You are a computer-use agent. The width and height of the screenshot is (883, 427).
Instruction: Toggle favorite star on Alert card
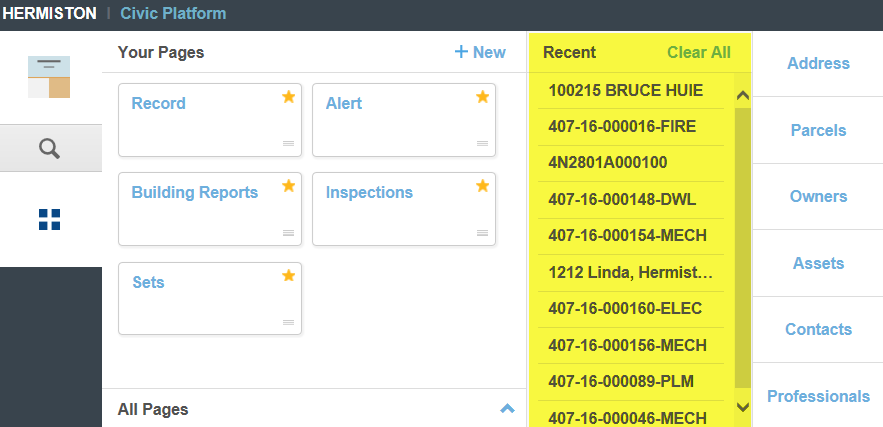(x=482, y=97)
